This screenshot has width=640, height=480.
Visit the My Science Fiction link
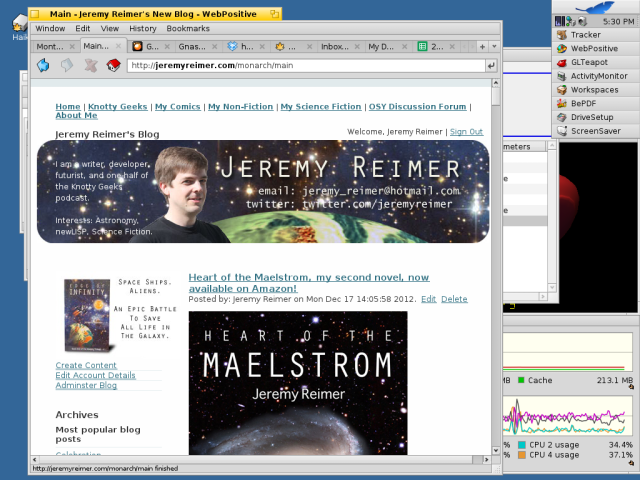(321, 107)
